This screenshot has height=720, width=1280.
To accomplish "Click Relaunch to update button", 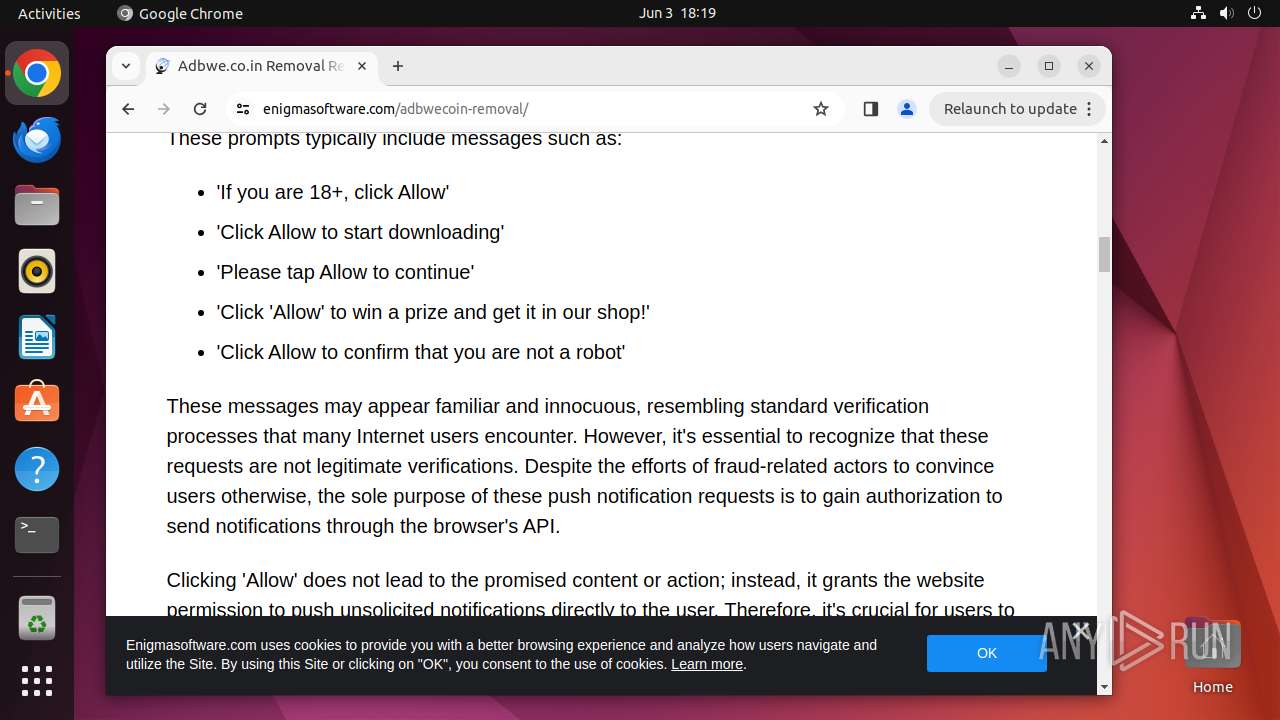I will (x=1018, y=109).
